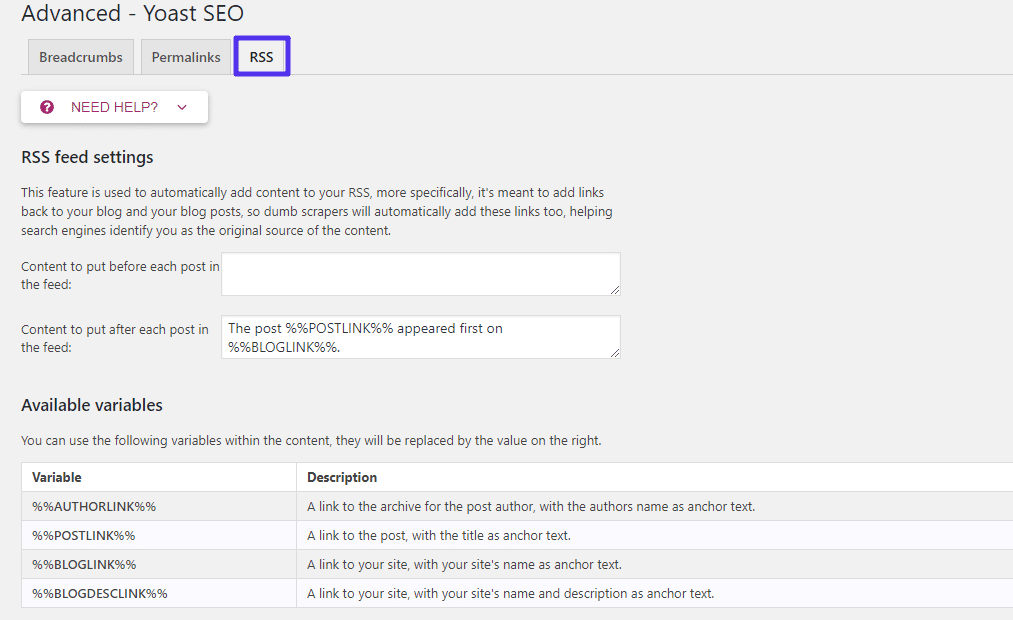
Task: Click the site's name and description row text
Action: (510, 594)
